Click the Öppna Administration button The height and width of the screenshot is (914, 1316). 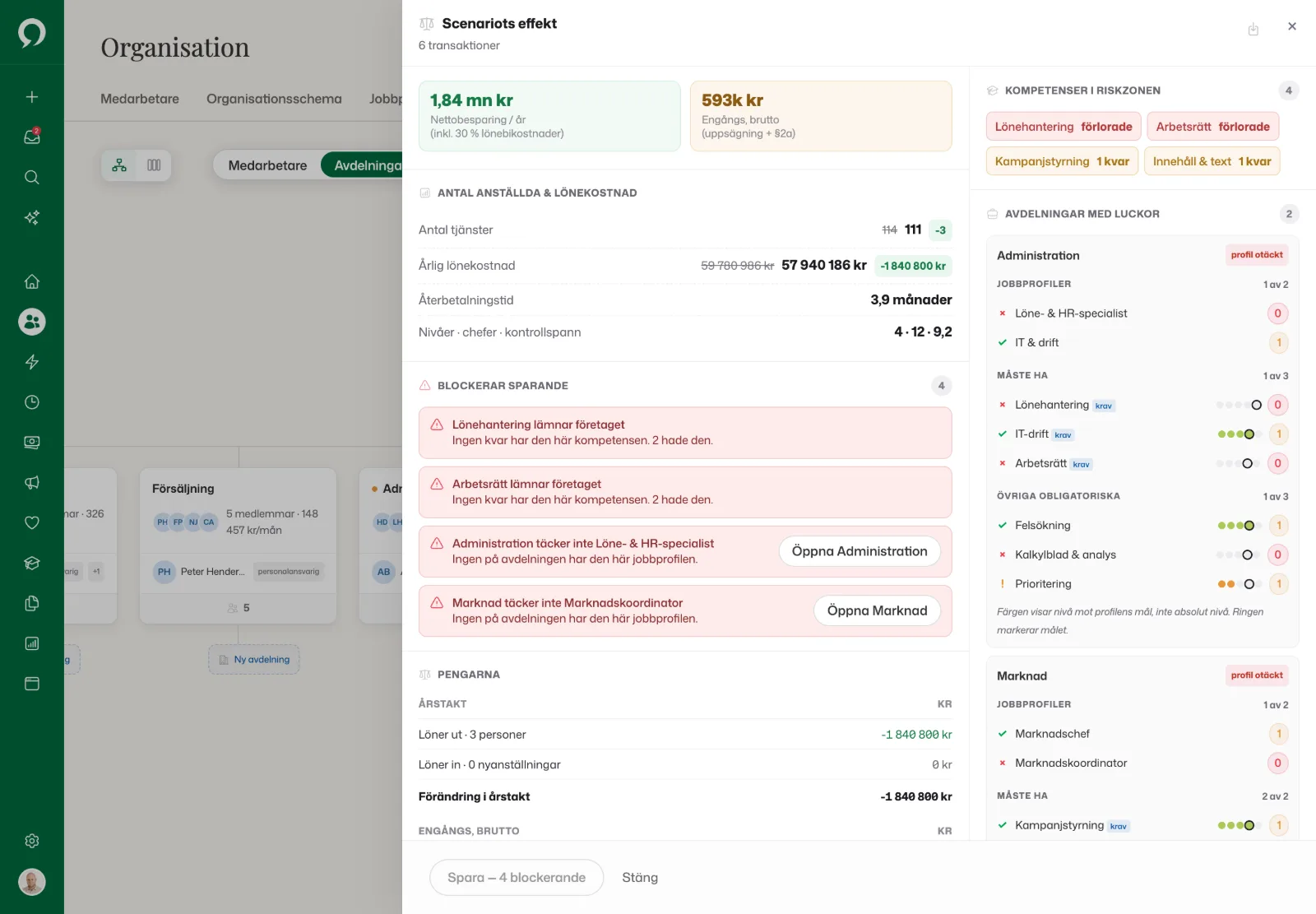coord(860,551)
